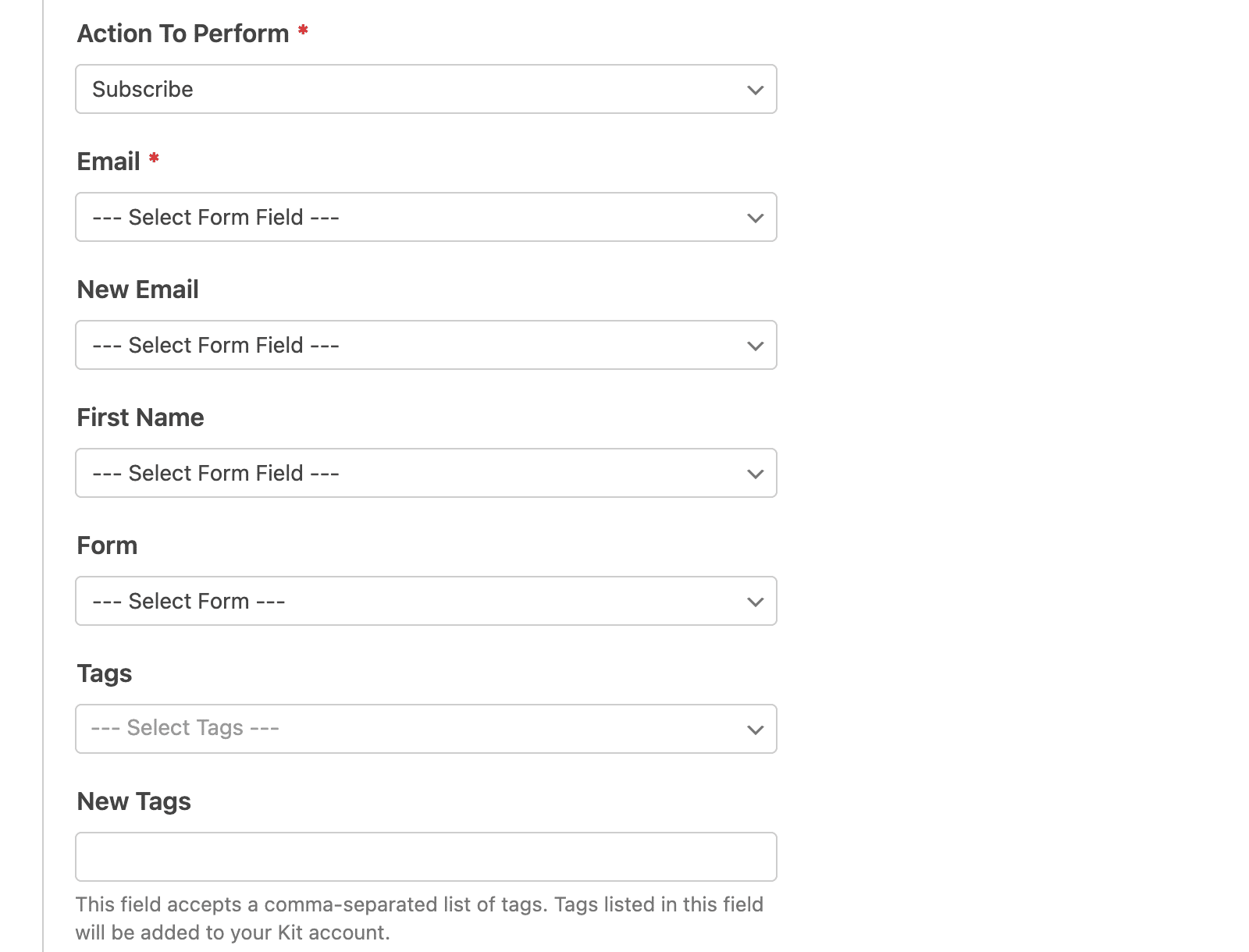Click the Email field label
This screenshot has width=1249, height=952.
pyautogui.click(x=109, y=162)
